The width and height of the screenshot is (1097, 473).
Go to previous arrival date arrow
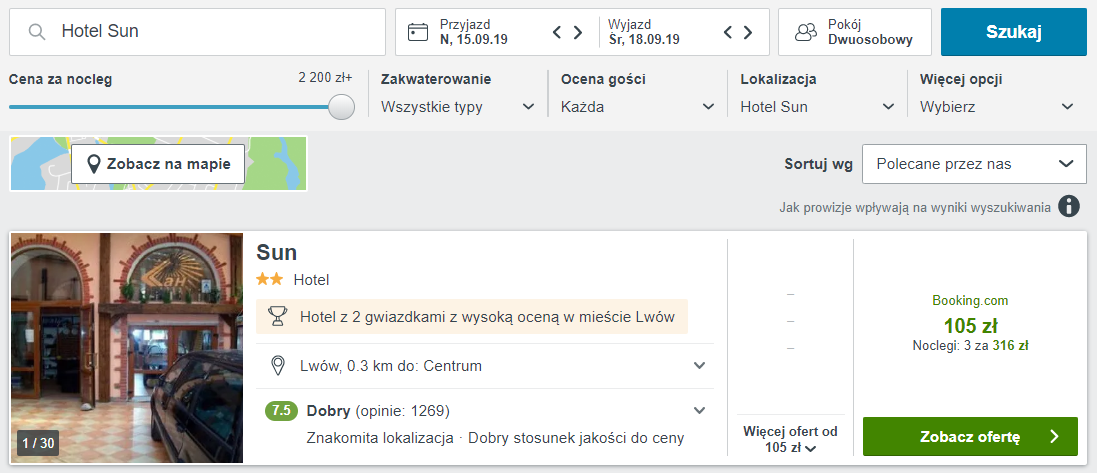point(558,32)
